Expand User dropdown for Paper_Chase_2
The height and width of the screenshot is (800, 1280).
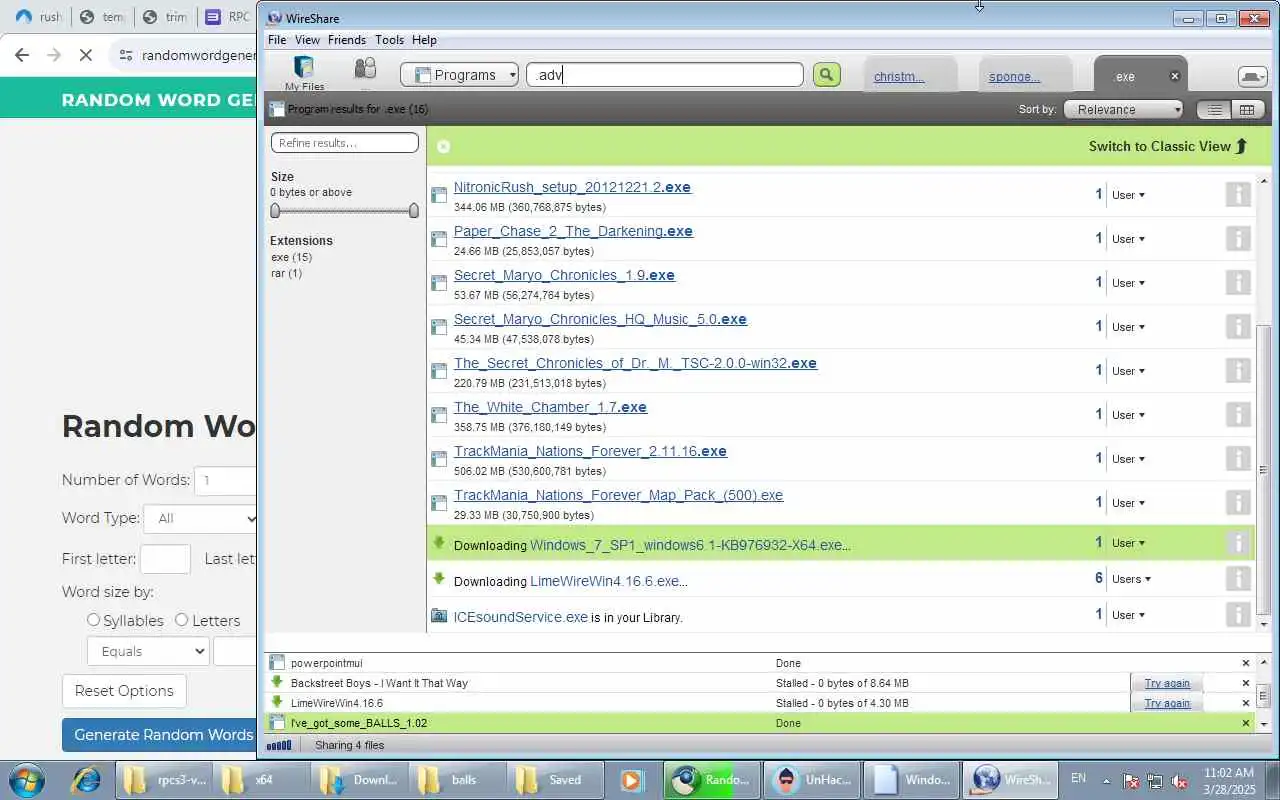pos(1128,239)
